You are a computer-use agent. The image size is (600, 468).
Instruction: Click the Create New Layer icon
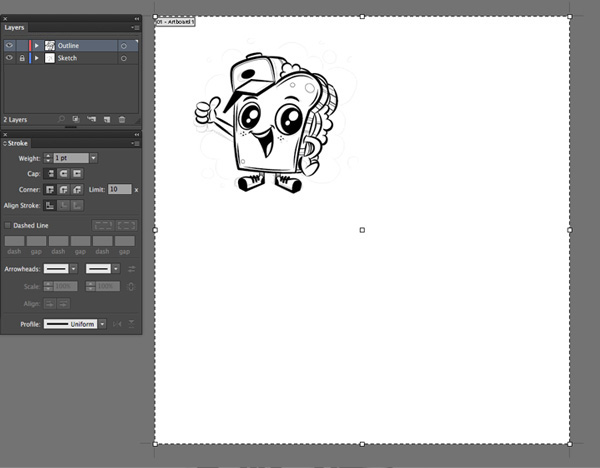[107, 119]
